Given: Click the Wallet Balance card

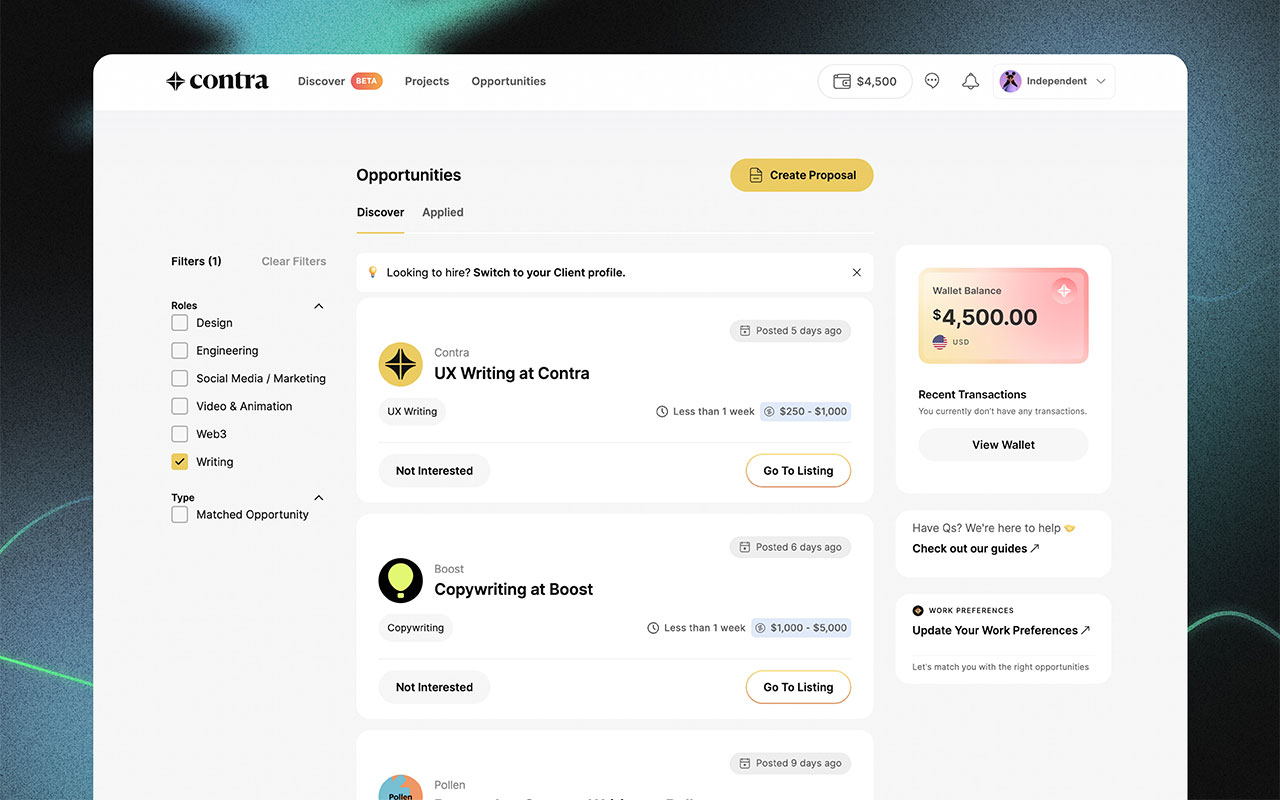Looking at the screenshot, I should tap(1003, 316).
